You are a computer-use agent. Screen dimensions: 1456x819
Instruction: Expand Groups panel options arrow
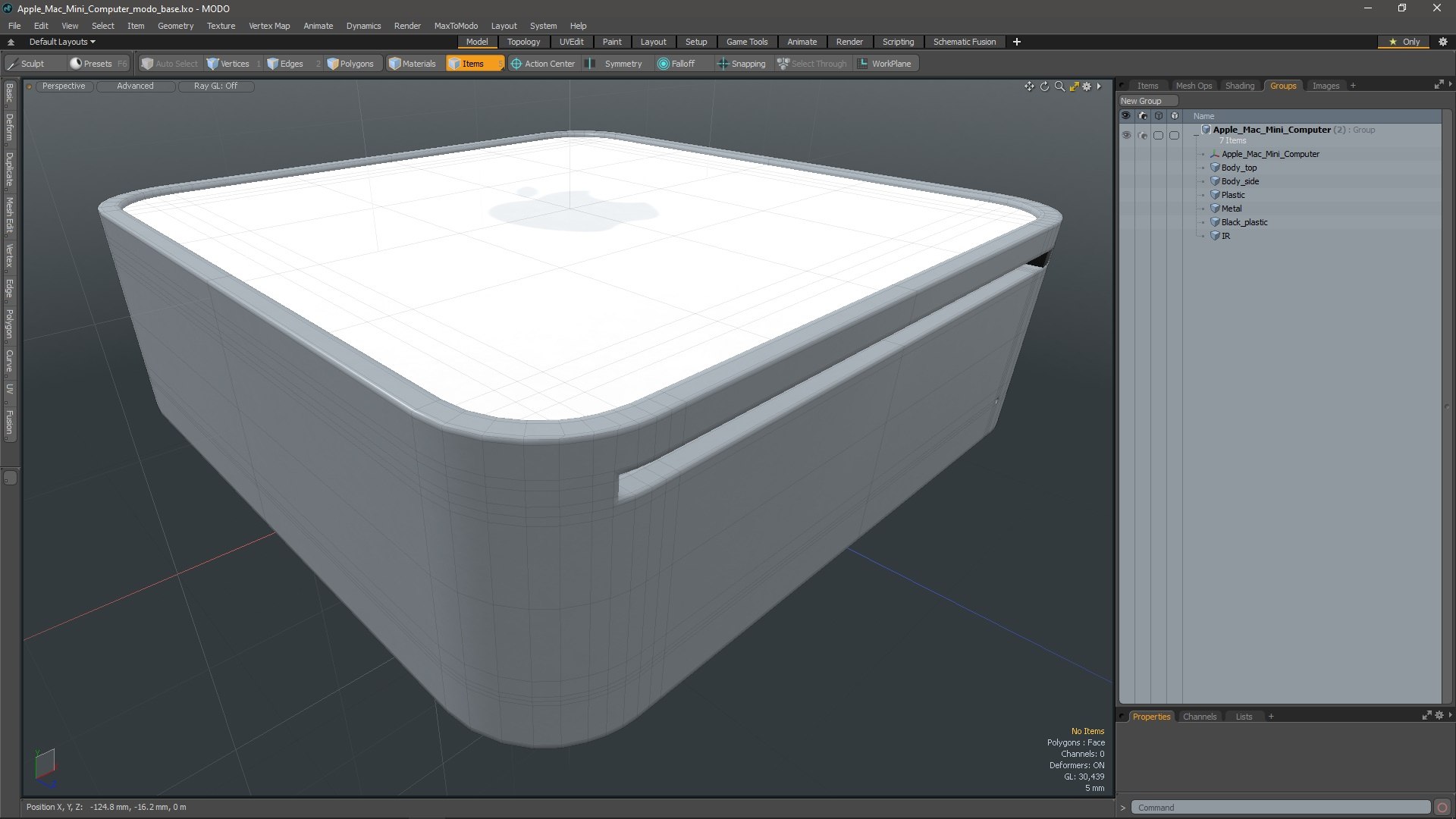pyautogui.click(x=1450, y=85)
